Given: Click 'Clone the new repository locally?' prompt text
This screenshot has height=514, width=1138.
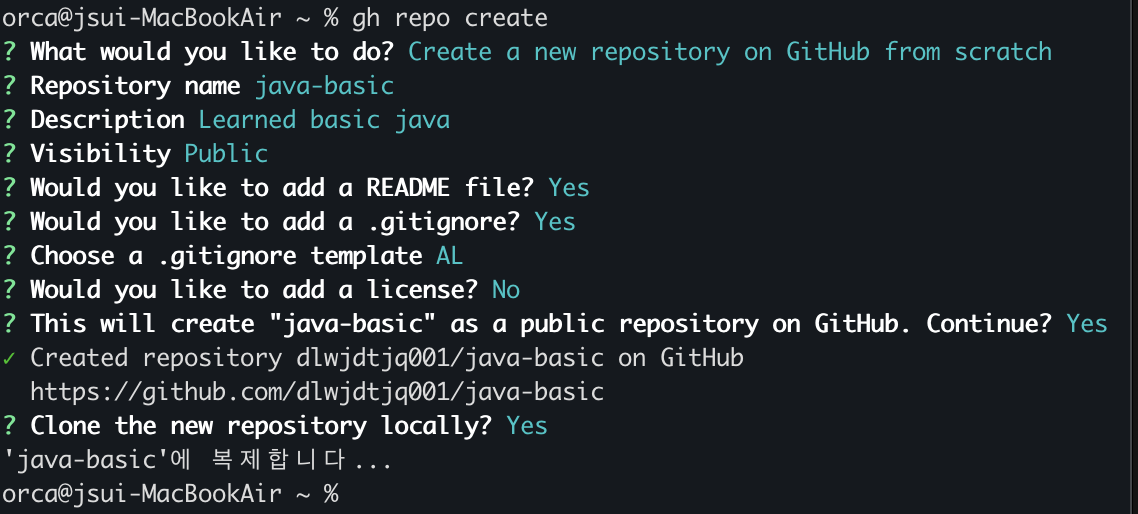Looking at the screenshot, I should click(261, 425).
